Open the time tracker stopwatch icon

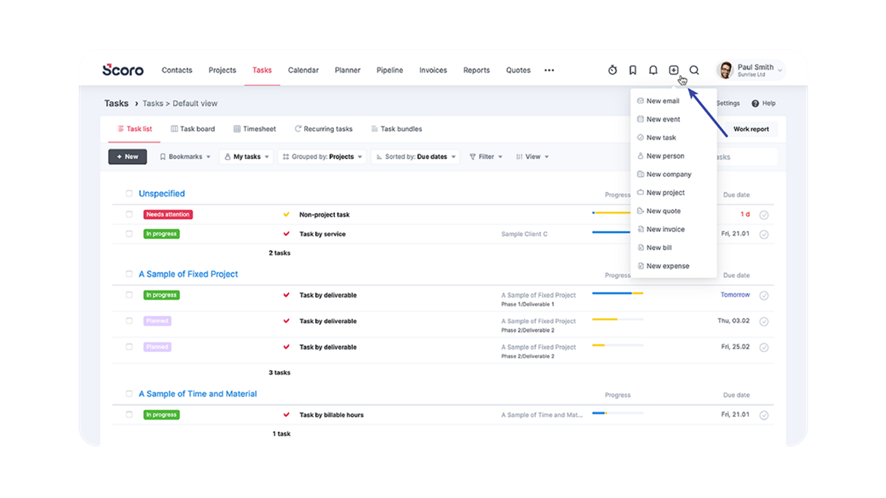613,70
